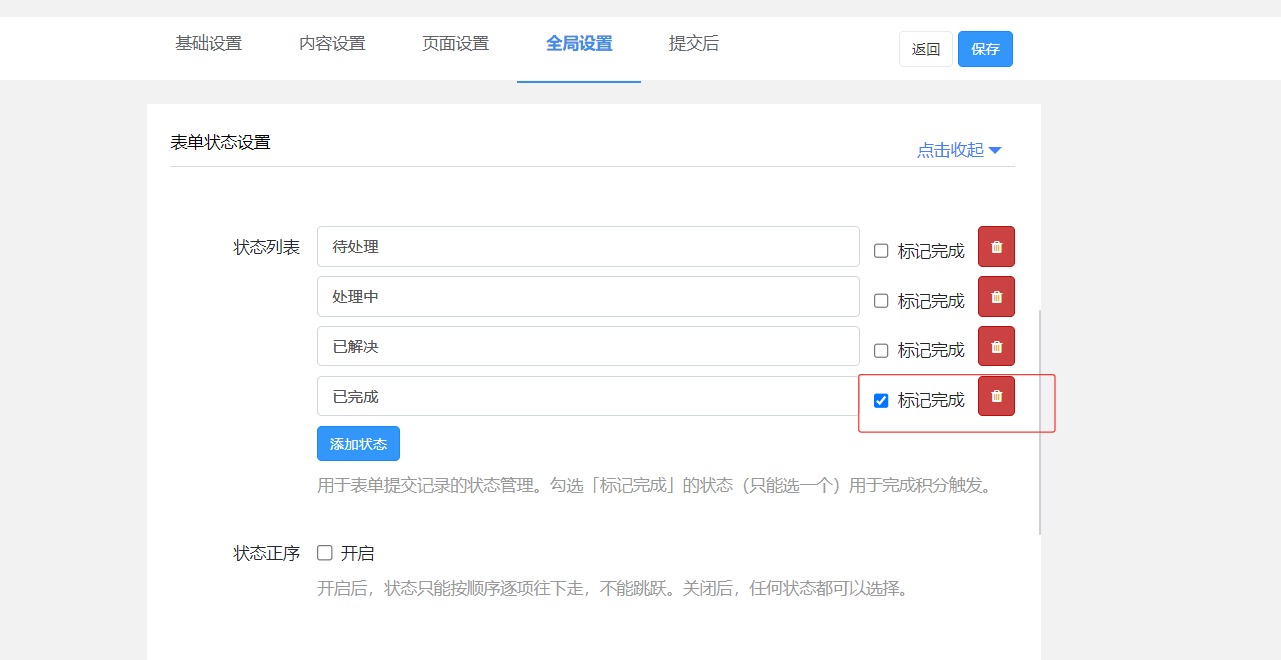This screenshot has height=660, width=1281.
Task: Delete the 已完成 status row
Action: pos(996,397)
